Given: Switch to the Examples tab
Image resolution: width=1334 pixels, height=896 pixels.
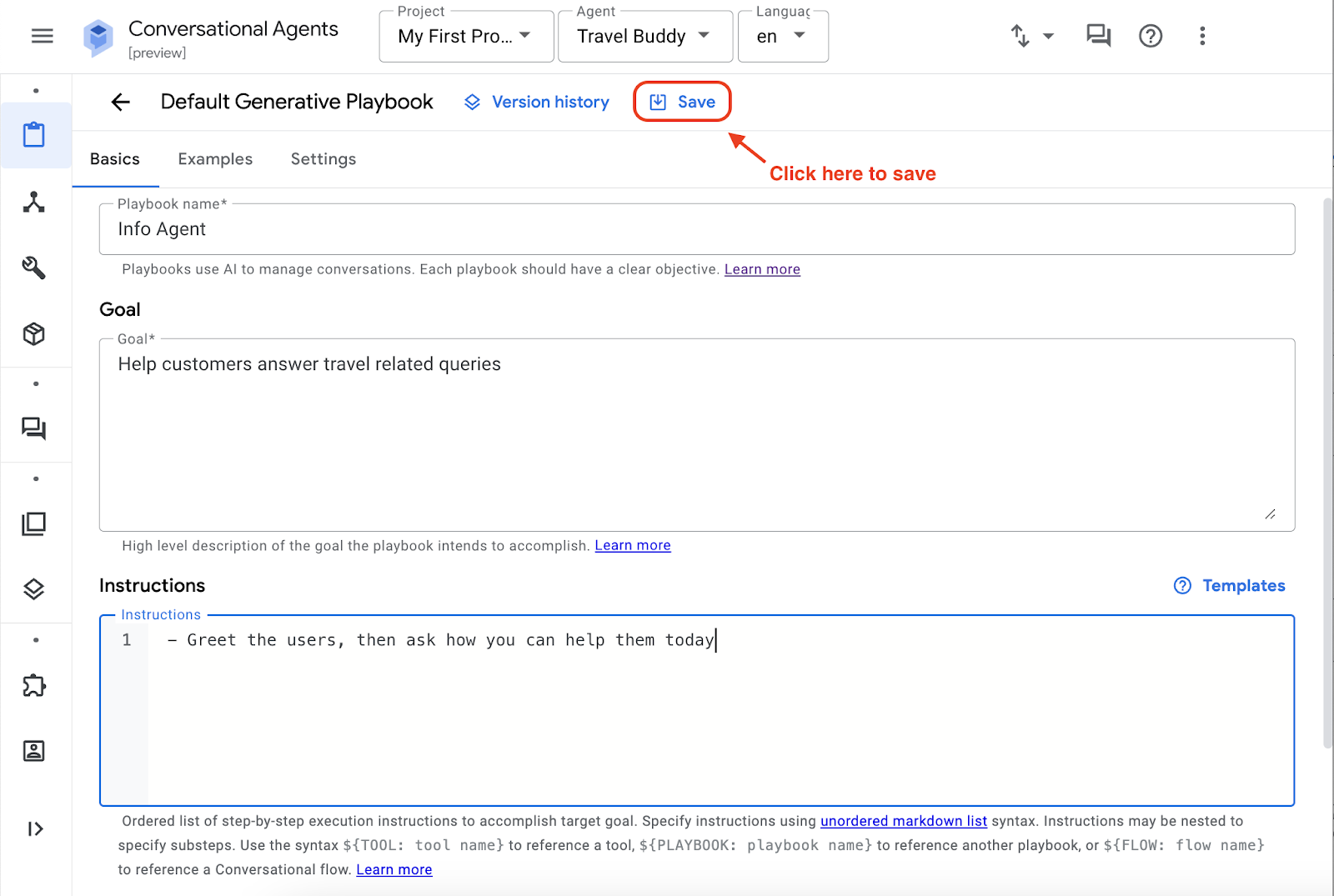Looking at the screenshot, I should [x=214, y=158].
